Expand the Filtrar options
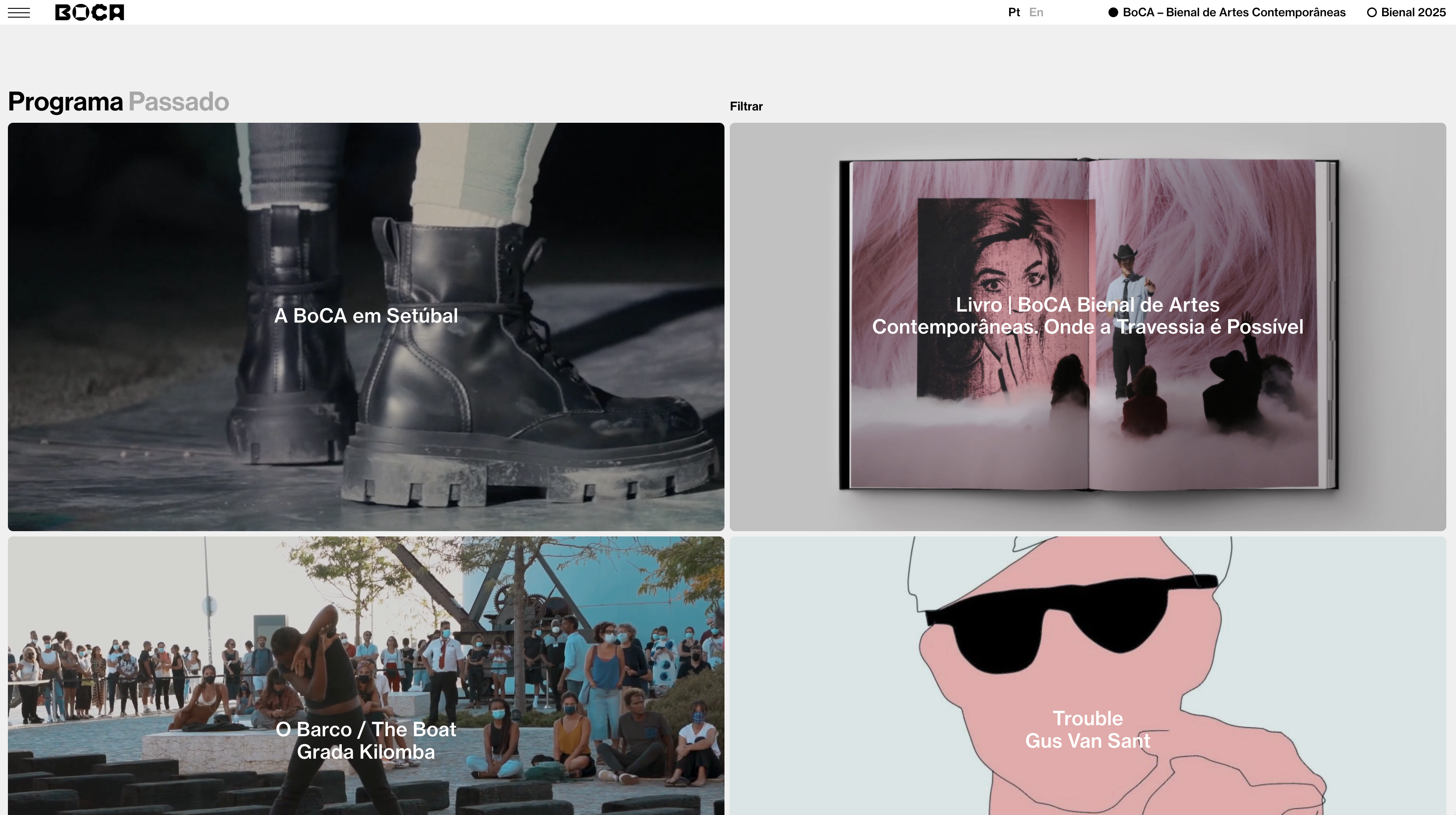The height and width of the screenshot is (815, 1456). pos(746,106)
